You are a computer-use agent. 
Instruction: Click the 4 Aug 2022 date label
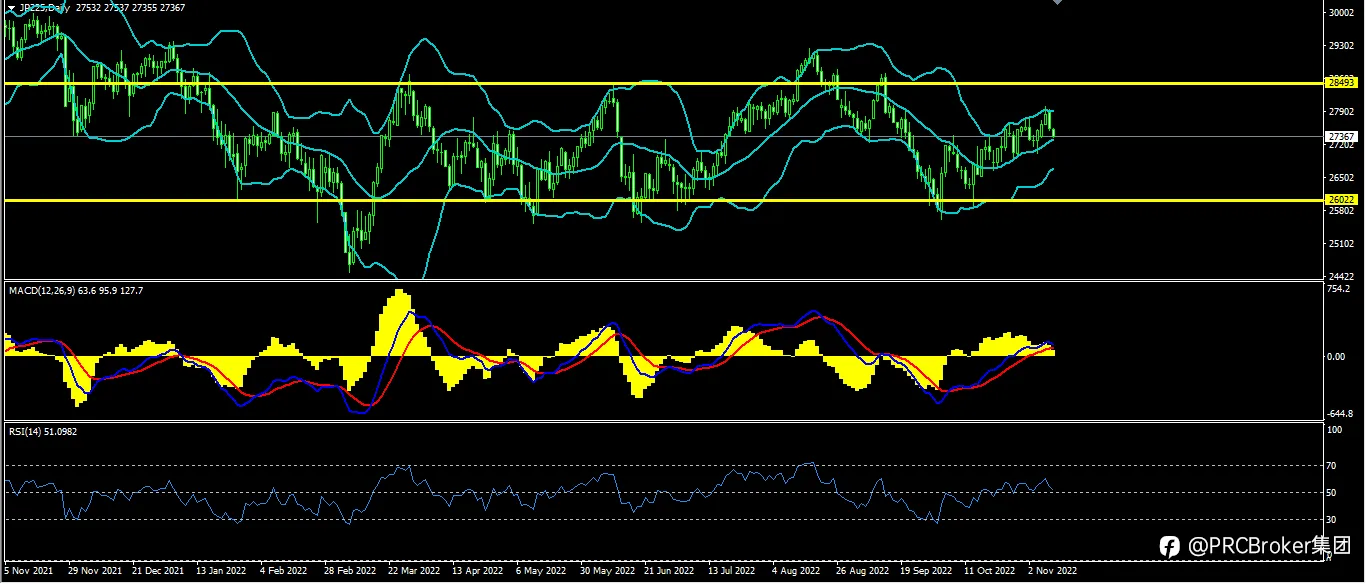coord(795,571)
